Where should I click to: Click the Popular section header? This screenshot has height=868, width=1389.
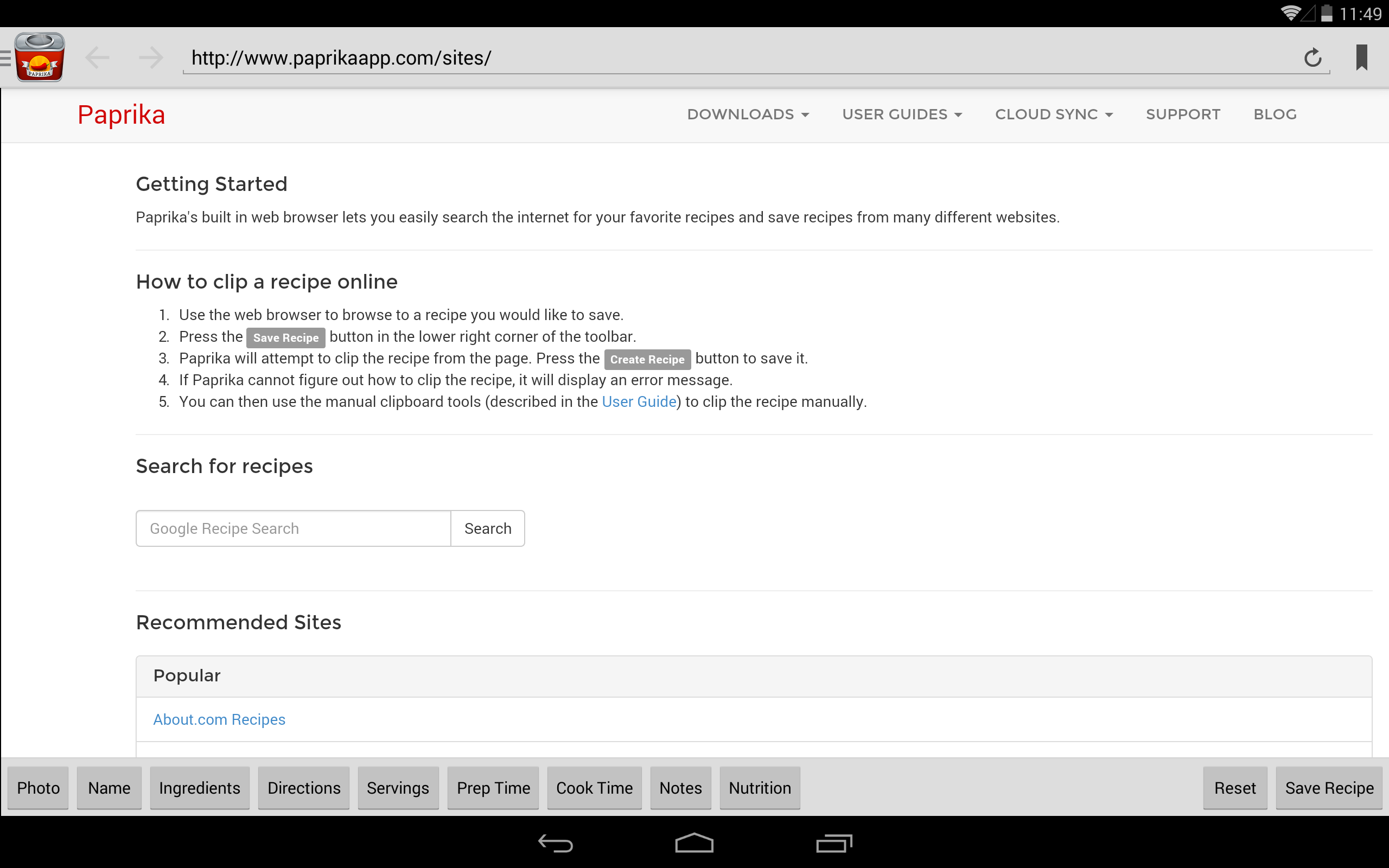(x=754, y=676)
